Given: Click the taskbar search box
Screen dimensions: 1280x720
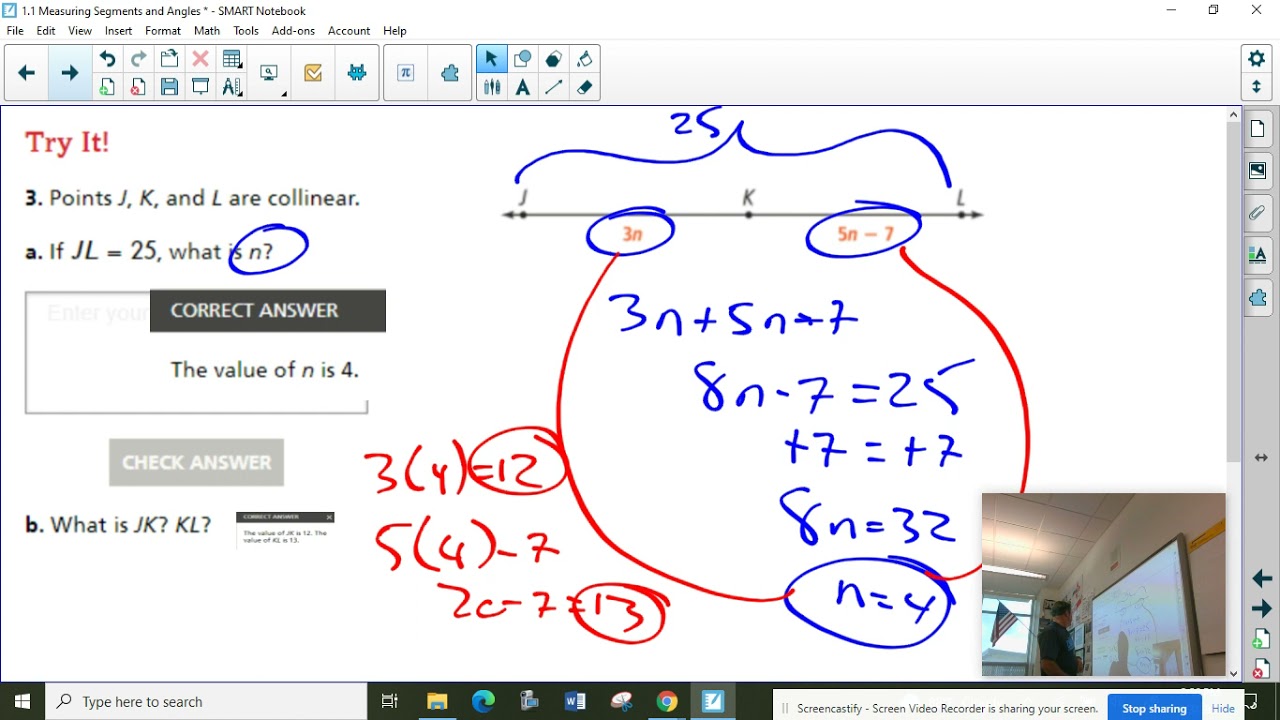Looking at the screenshot, I should (x=206, y=701).
